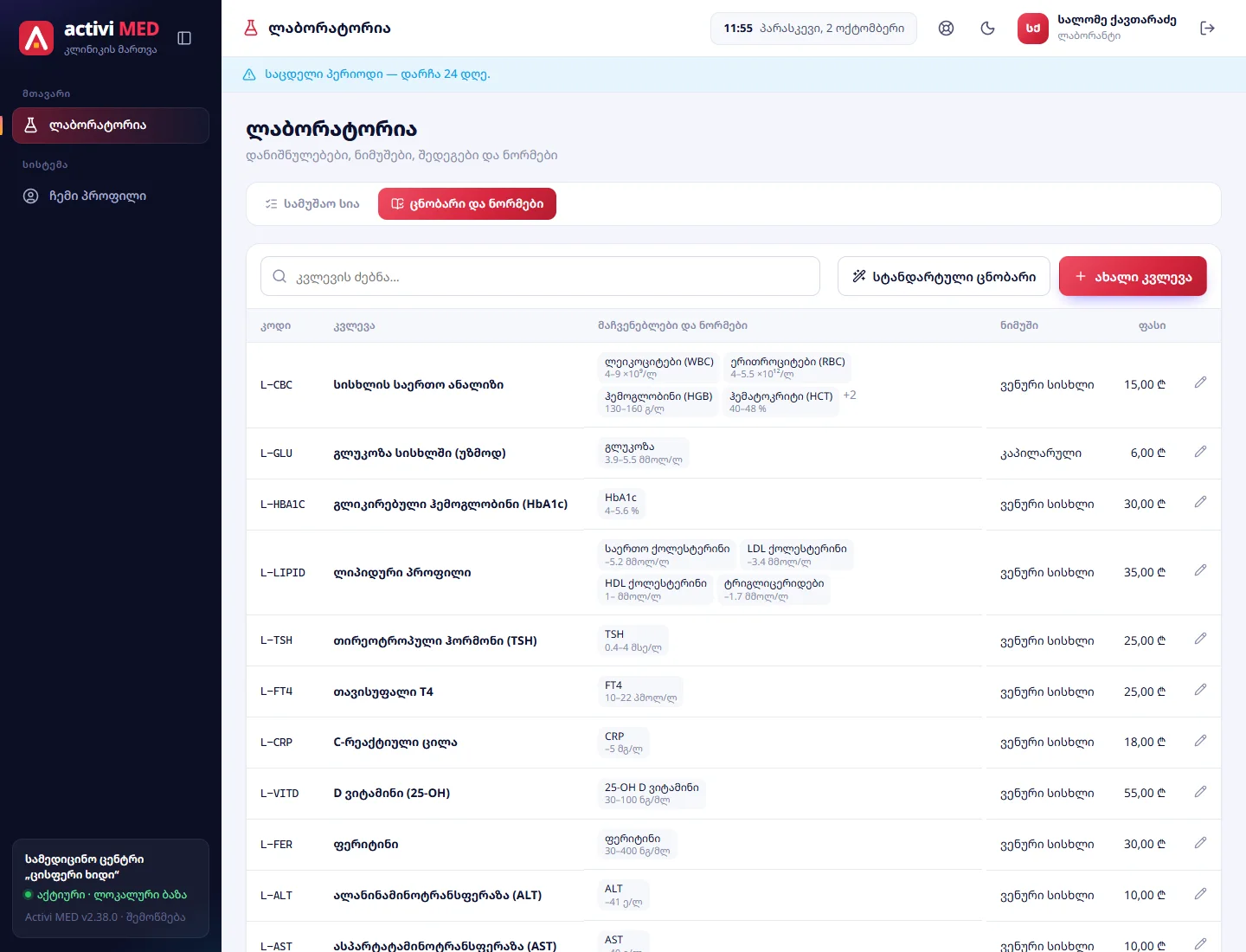Screen dimensions: 1246x952
Task: Click the 55,00 ₾ price cell
Action: (x=1145, y=794)
